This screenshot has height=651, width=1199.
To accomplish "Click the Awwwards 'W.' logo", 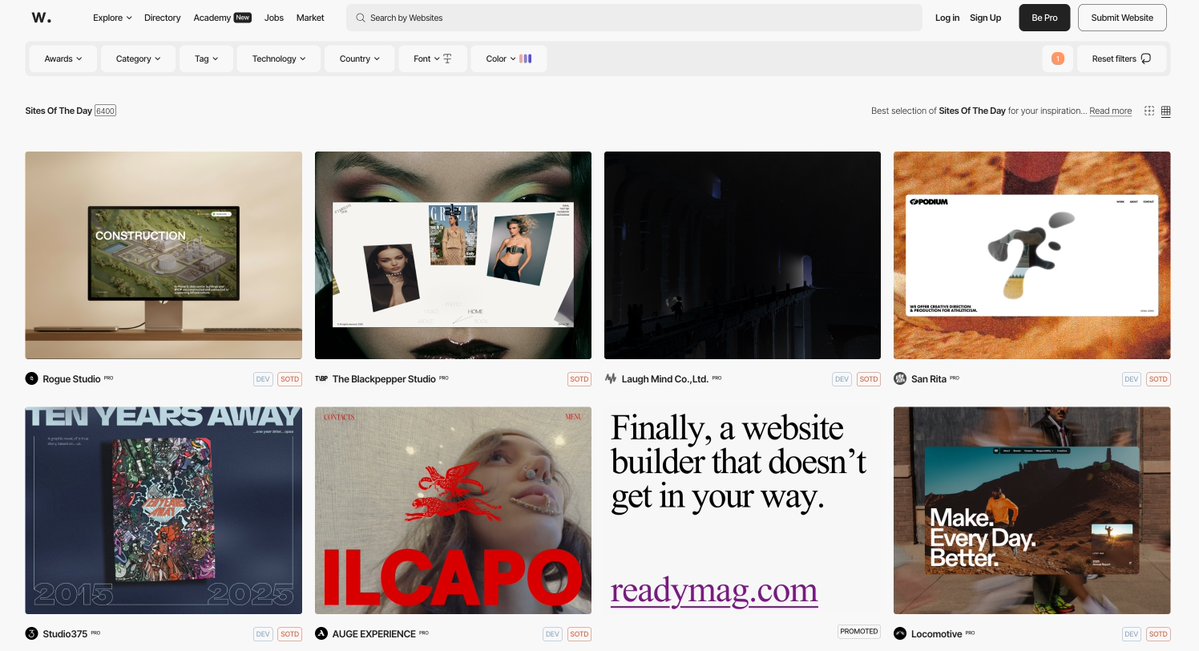I will 41,17.
